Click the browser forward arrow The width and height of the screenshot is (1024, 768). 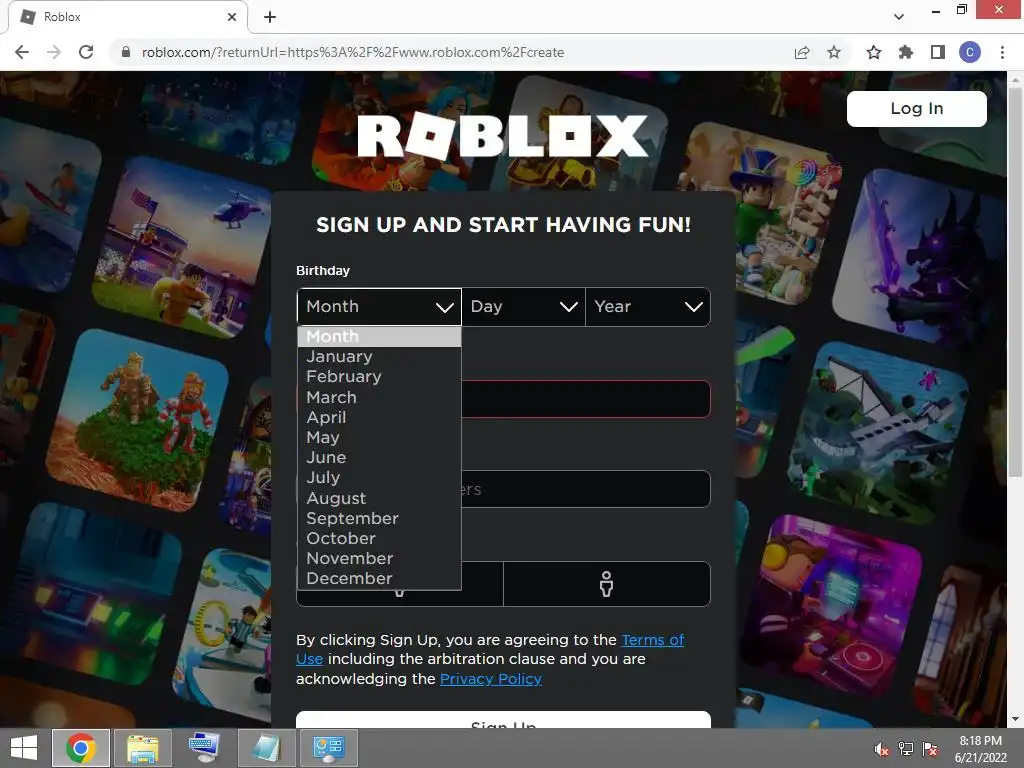coord(54,52)
